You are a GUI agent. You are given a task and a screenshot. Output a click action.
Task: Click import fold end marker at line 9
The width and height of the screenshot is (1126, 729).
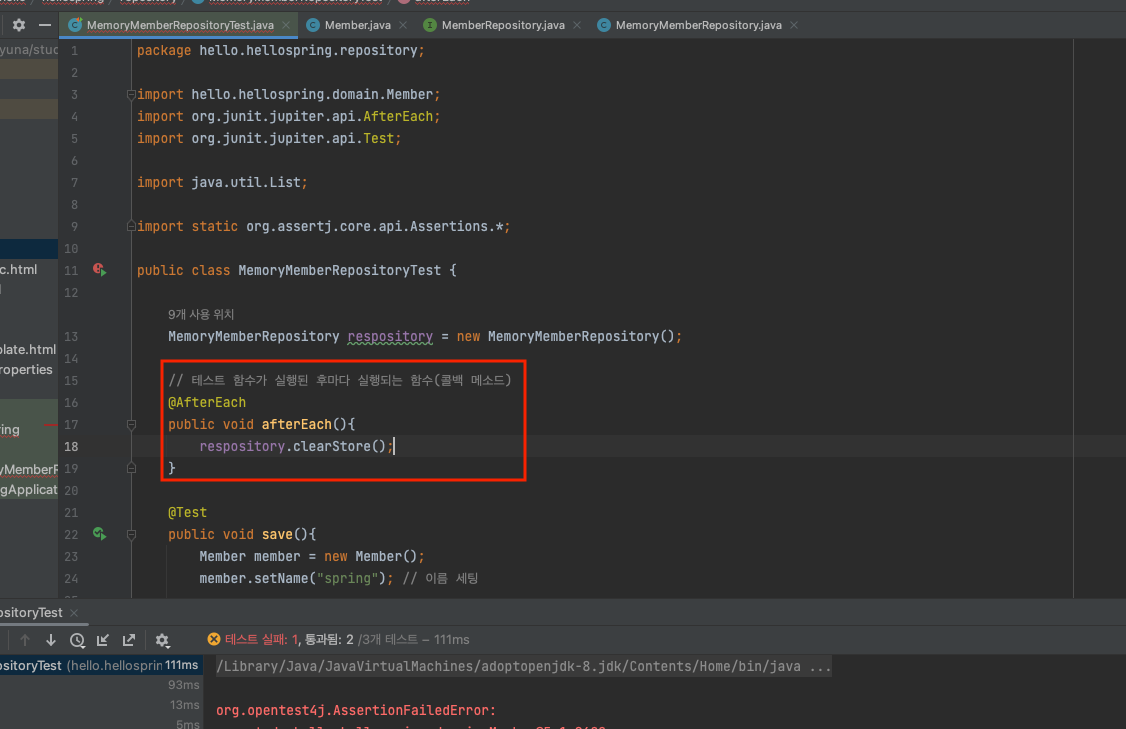tap(131, 226)
